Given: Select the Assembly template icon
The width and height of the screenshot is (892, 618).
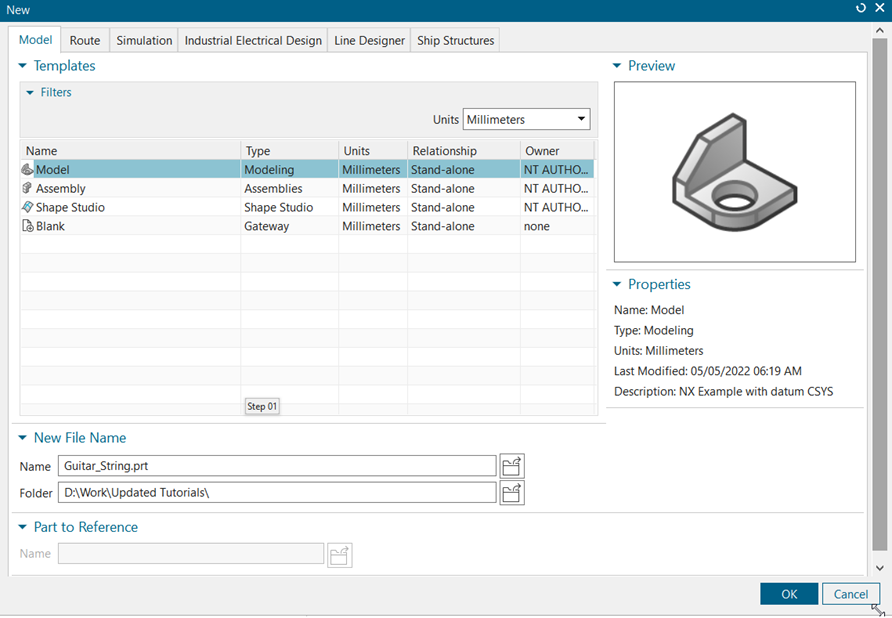Looking at the screenshot, I should tap(27, 188).
